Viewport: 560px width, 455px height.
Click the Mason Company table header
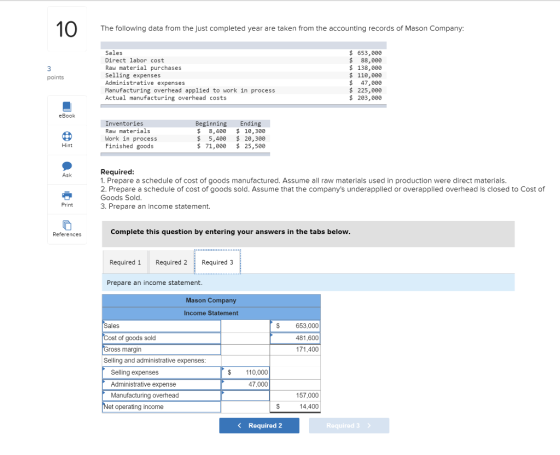[x=211, y=300]
